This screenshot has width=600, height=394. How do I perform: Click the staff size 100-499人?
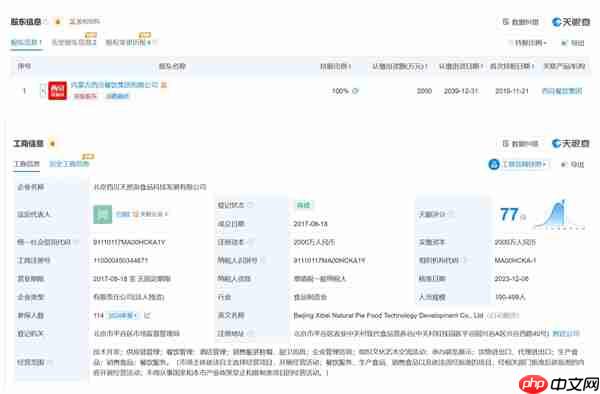510,297
